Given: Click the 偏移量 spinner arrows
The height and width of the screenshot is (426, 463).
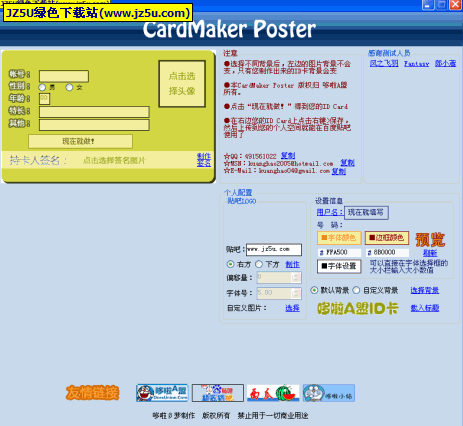Looking at the screenshot, I should click(x=296, y=277).
